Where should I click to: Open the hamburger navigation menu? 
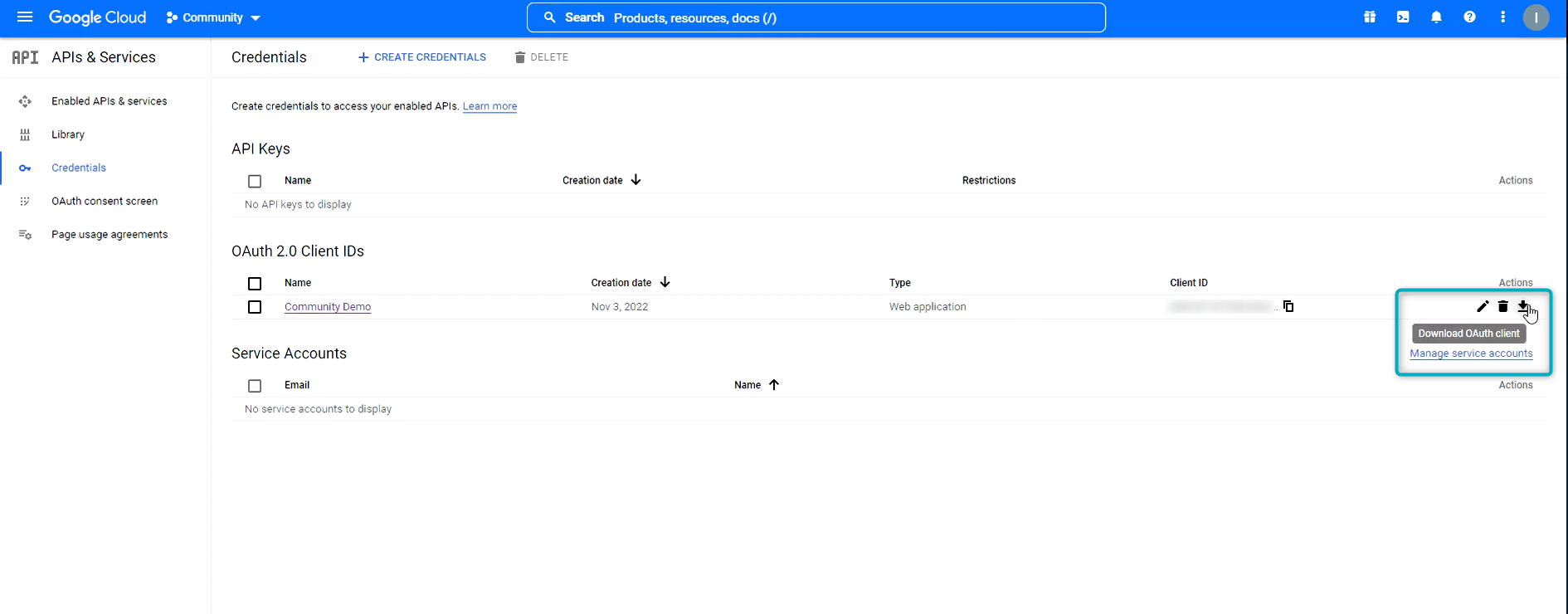click(25, 17)
